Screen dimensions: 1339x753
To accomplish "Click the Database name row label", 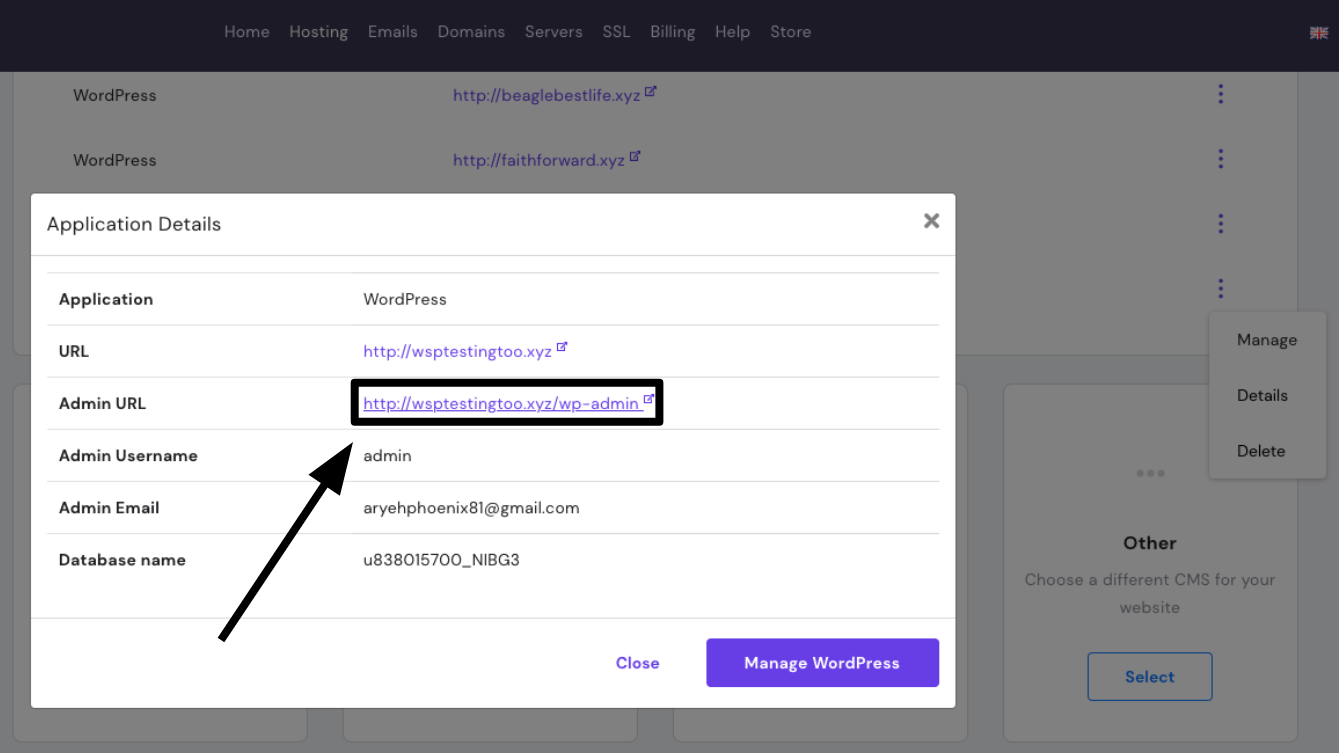I will [x=122, y=560].
